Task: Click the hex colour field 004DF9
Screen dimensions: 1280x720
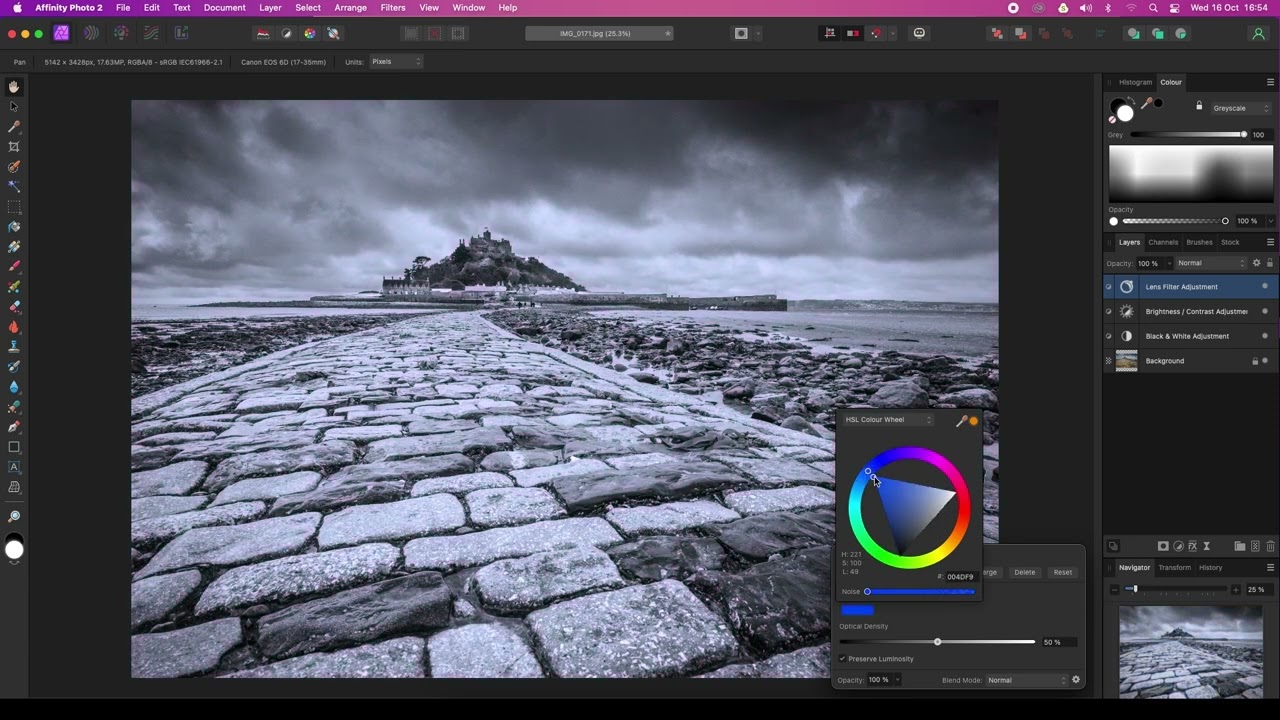Action: 960,577
